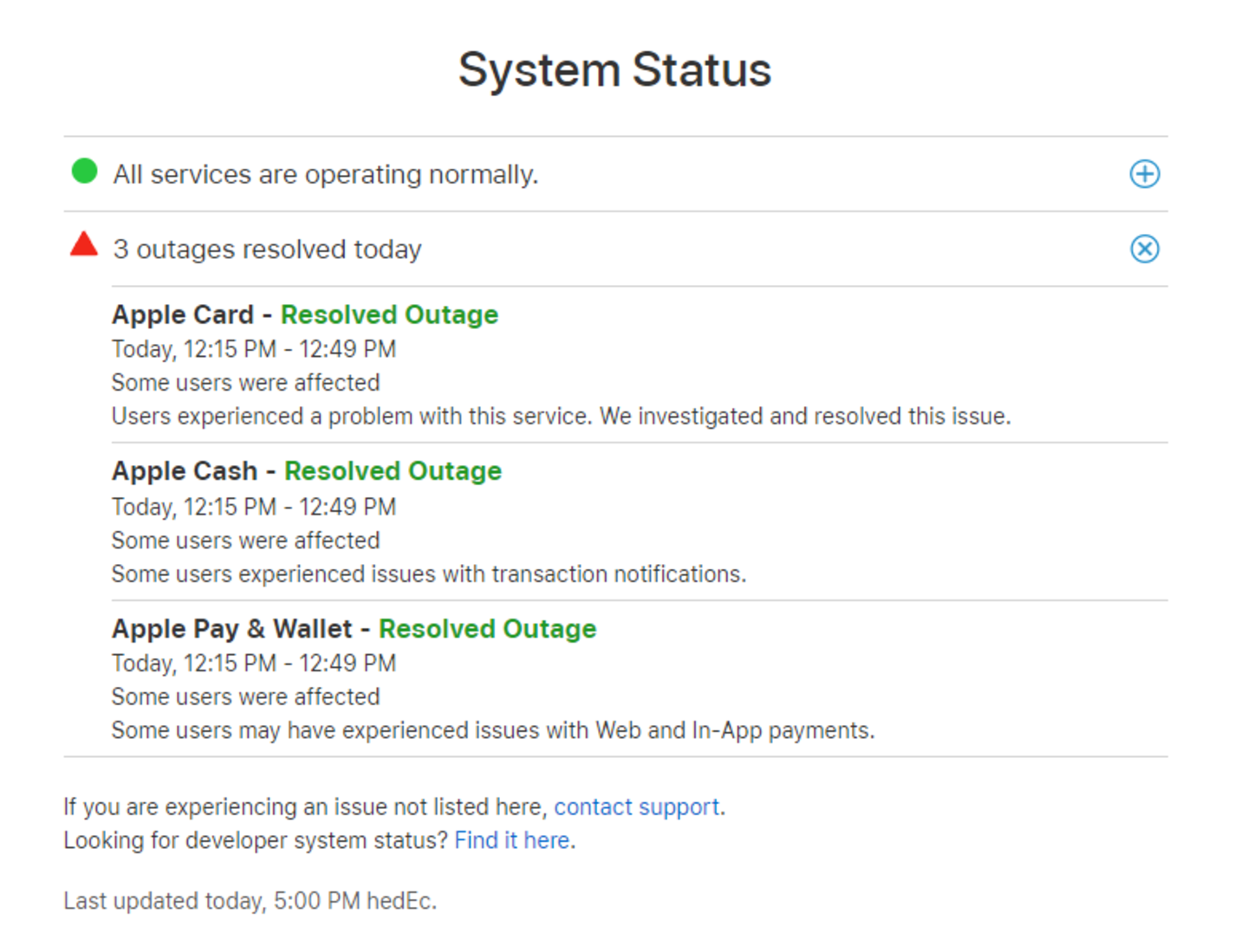Click the Apple Cash outage time range
This screenshot has height=952, width=1248.
pos(254,507)
